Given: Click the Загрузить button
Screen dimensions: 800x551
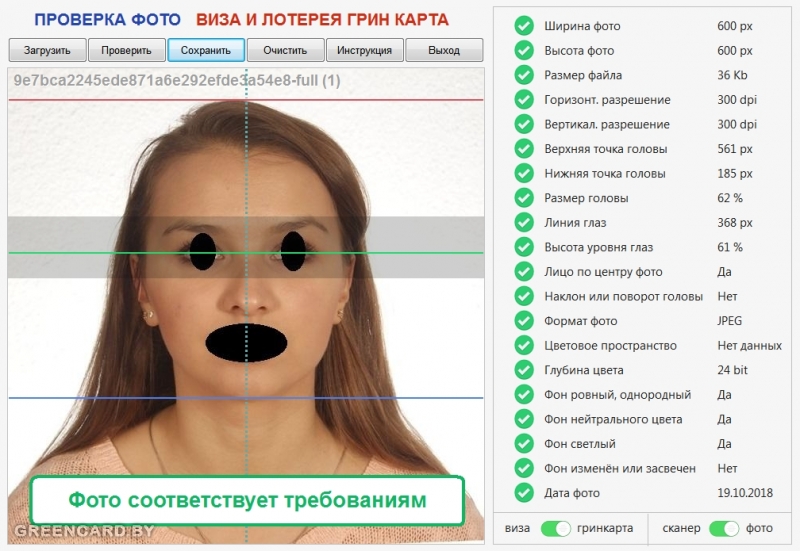Looking at the screenshot, I should coord(47,50).
